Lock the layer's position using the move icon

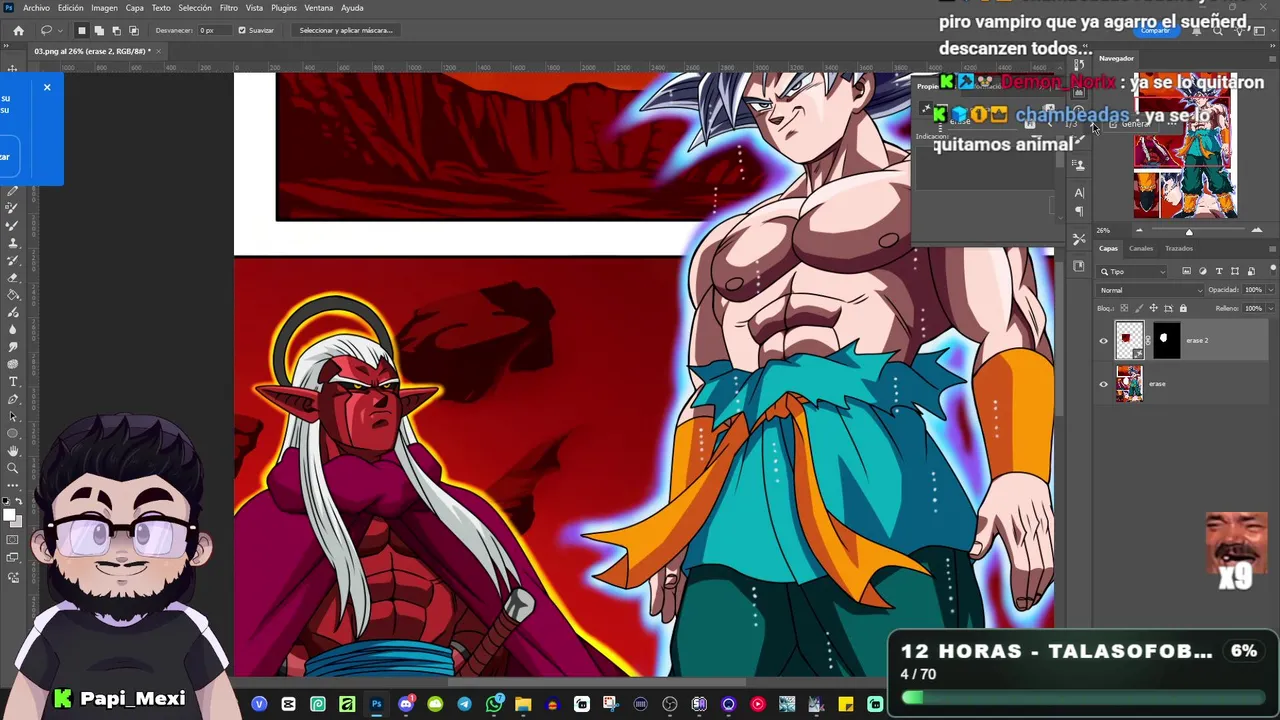(1154, 308)
